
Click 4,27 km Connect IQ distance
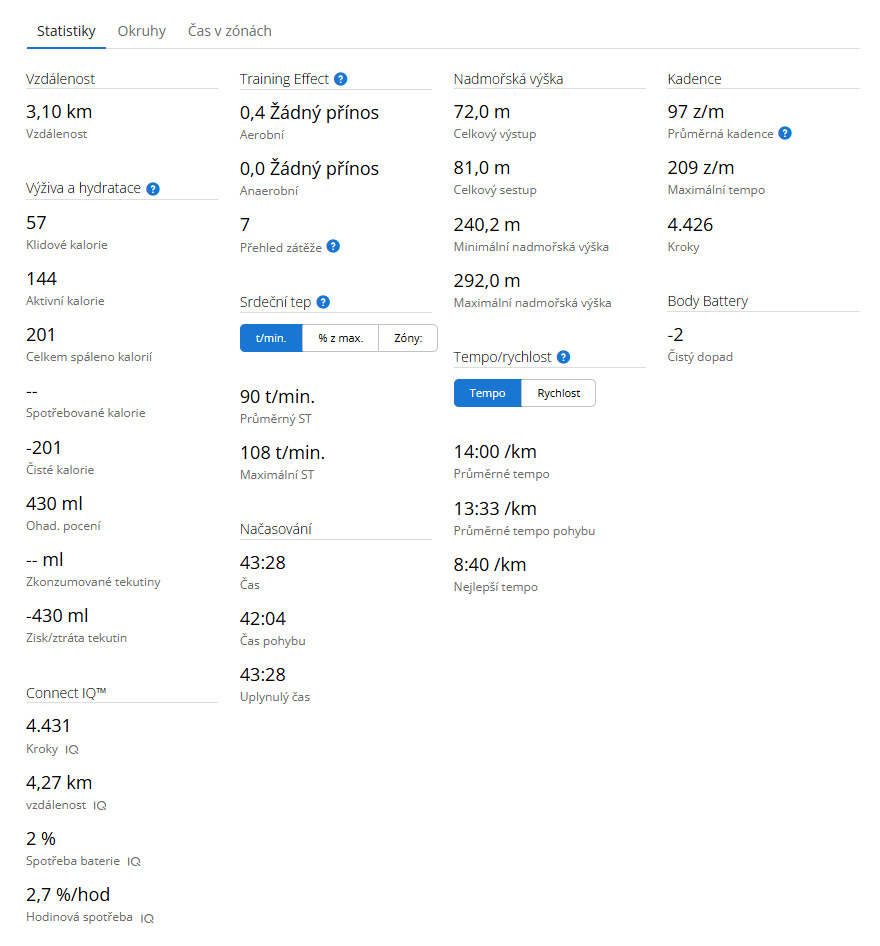[59, 783]
